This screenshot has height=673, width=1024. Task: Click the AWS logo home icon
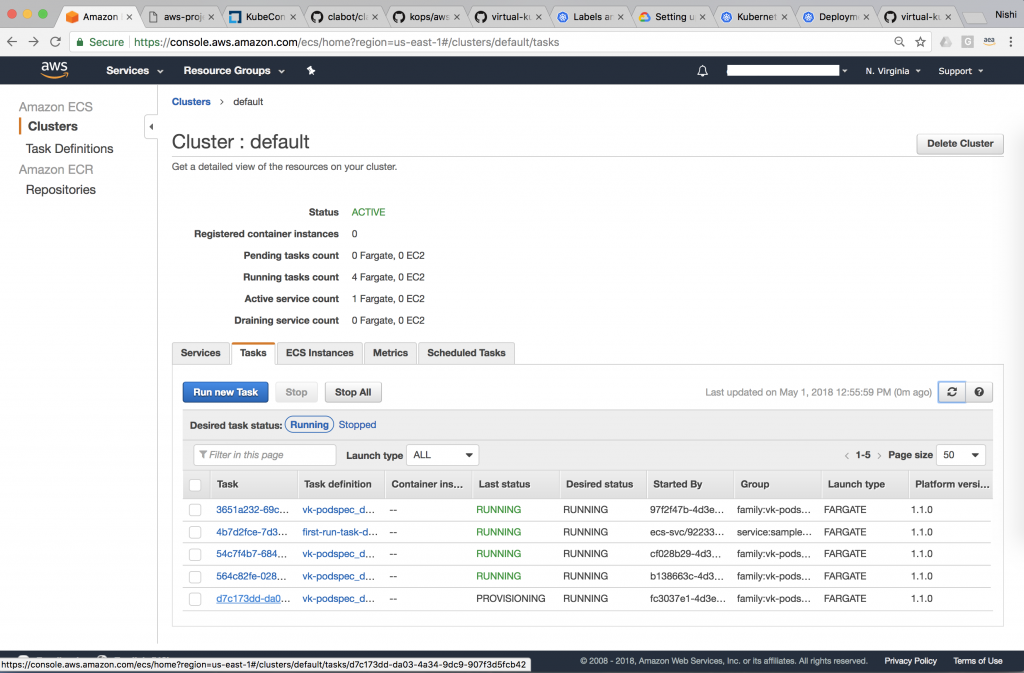click(x=54, y=70)
